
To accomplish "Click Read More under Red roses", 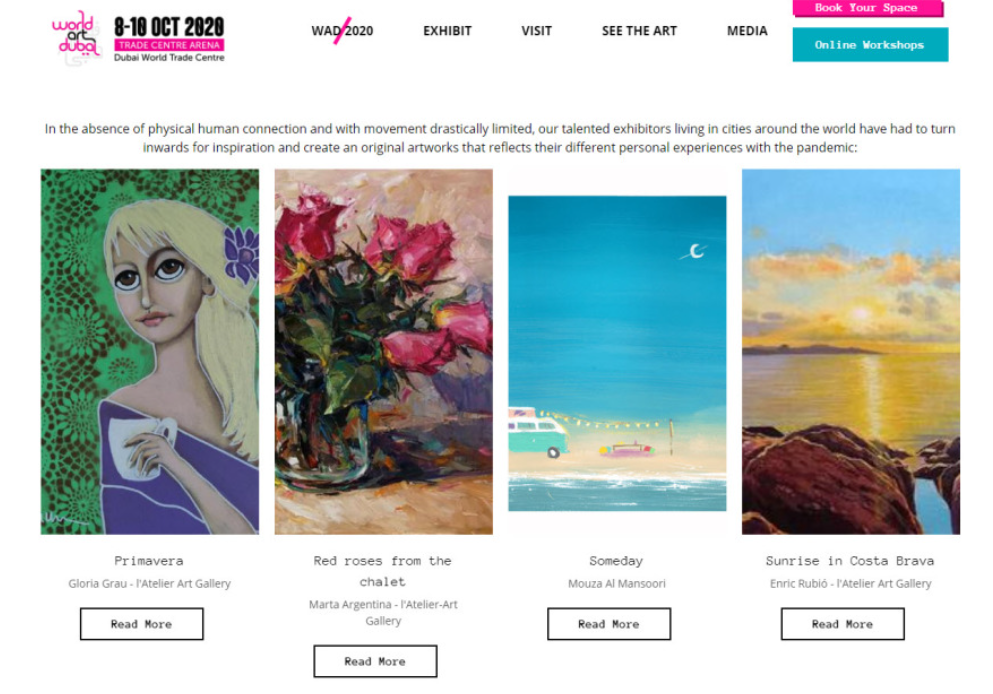I will pos(376,661).
